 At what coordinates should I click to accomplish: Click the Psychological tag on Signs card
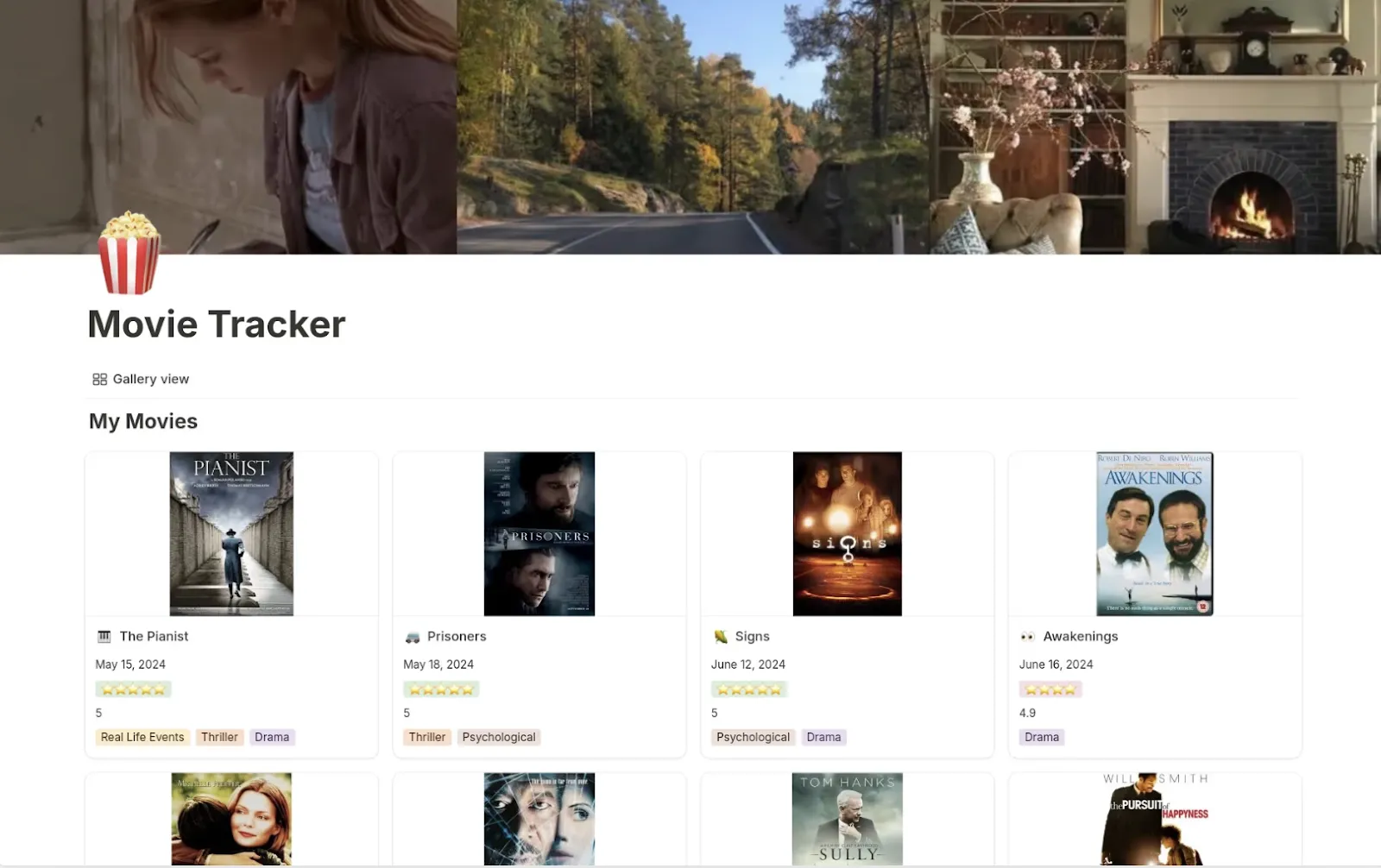pos(754,737)
